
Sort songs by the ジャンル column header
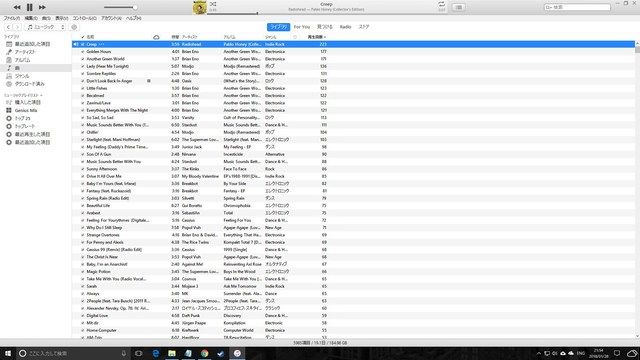[x=271, y=37]
